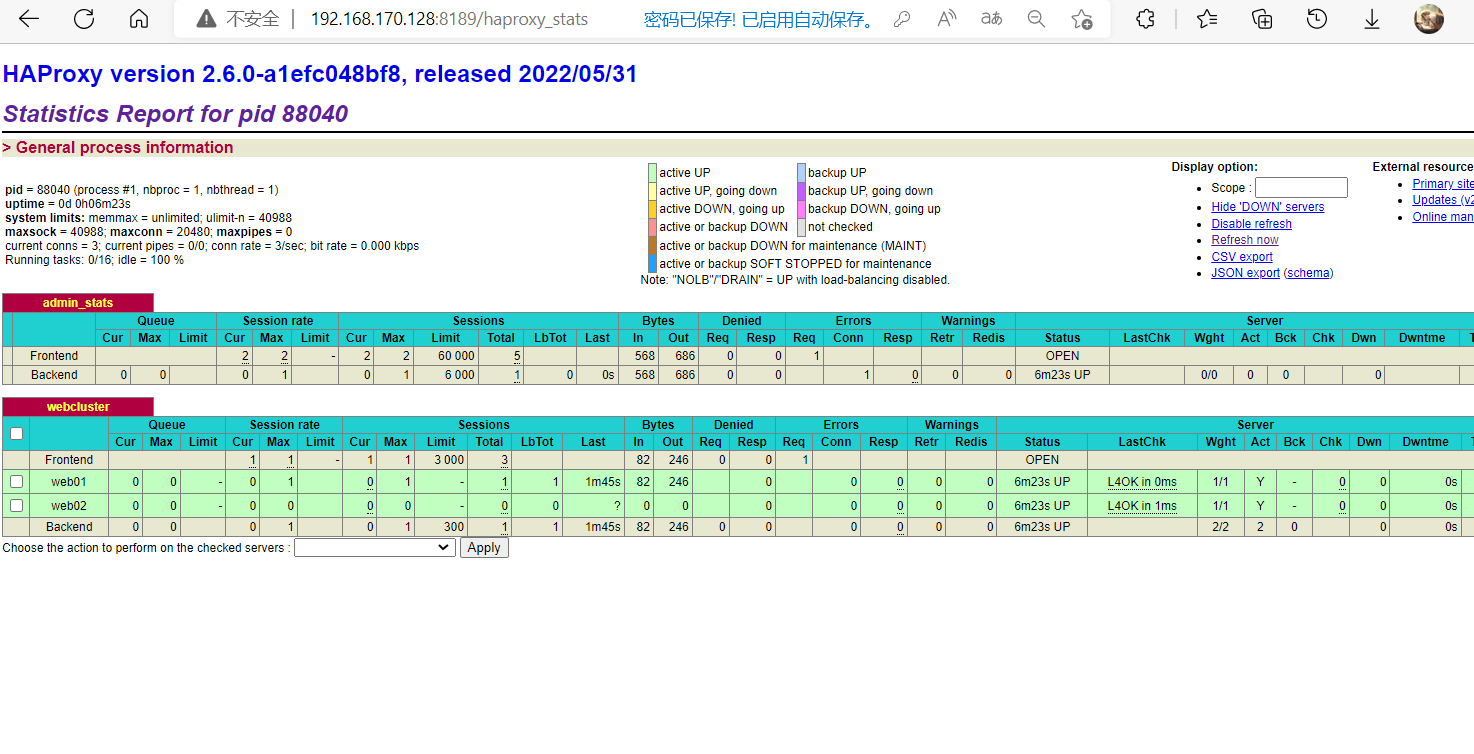1474x754 pixels.
Task: Click the Disable refresh link
Action: [x=1251, y=224]
